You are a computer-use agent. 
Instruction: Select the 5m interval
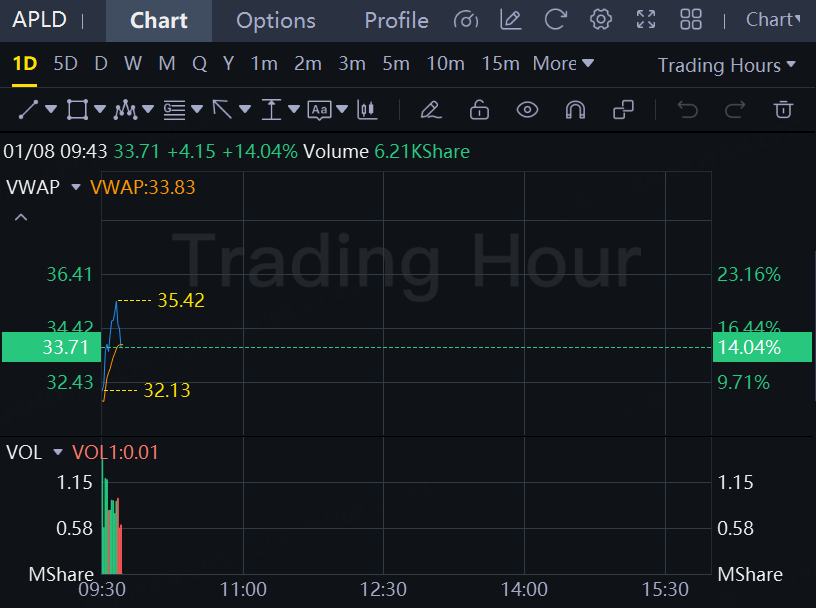pos(396,64)
